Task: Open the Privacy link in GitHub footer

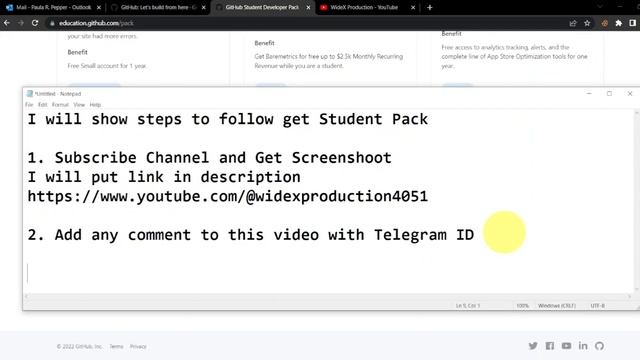Action: pyautogui.click(x=138, y=347)
